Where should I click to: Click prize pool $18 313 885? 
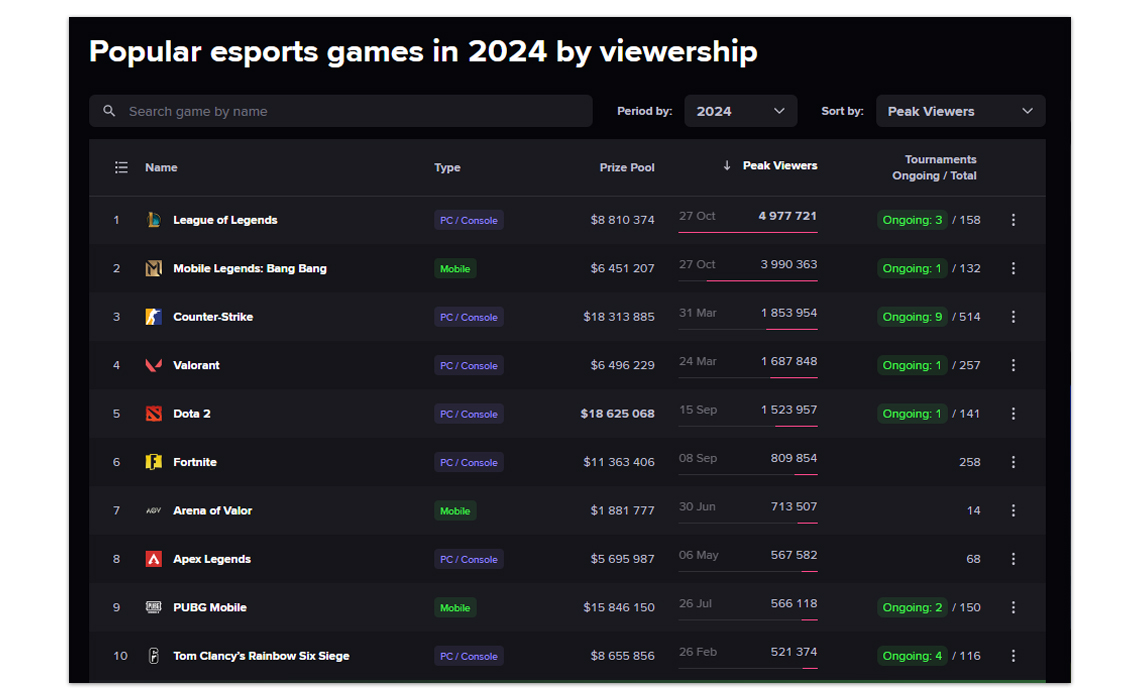(619, 317)
